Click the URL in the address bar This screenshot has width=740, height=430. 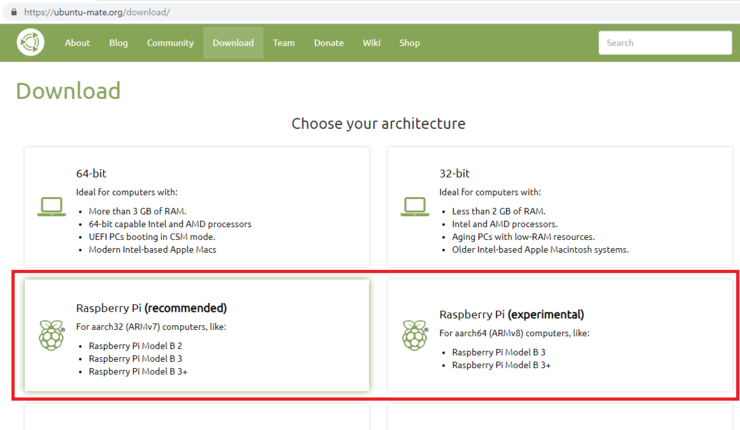click(x=97, y=12)
